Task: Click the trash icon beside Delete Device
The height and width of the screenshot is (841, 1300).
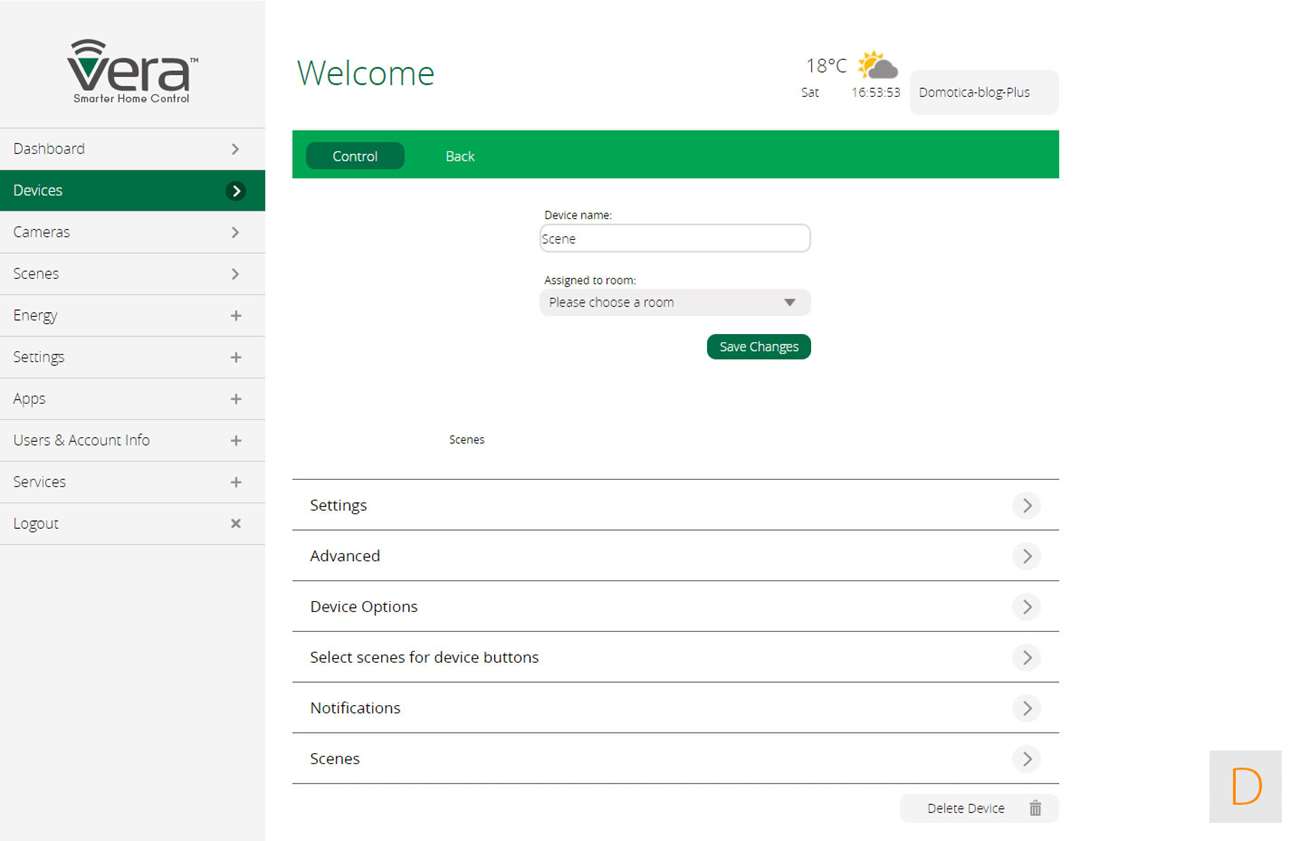Action: (x=1035, y=808)
